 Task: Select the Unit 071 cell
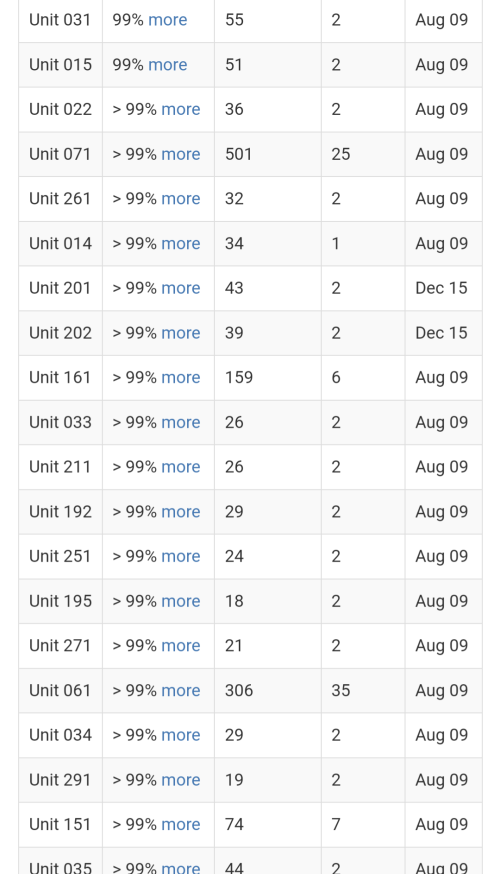tap(61, 154)
